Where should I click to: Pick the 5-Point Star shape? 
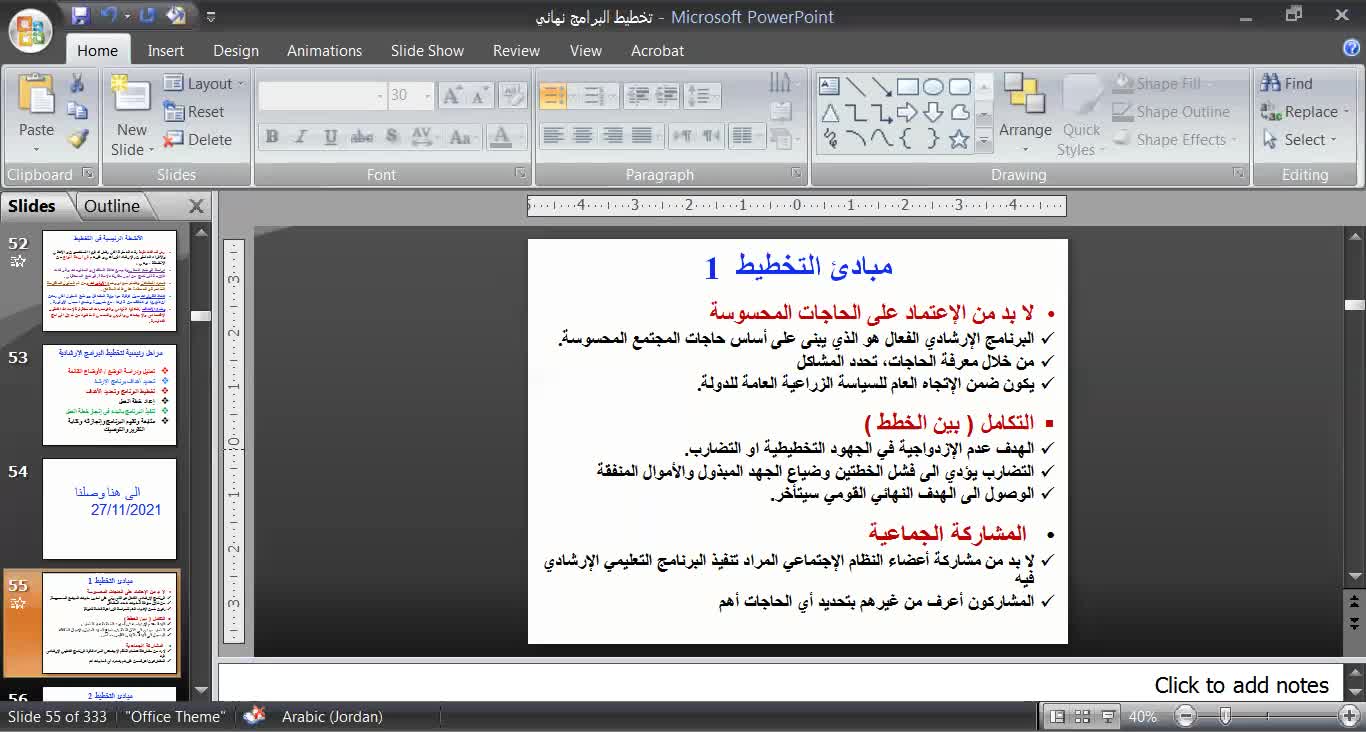[x=959, y=139]
